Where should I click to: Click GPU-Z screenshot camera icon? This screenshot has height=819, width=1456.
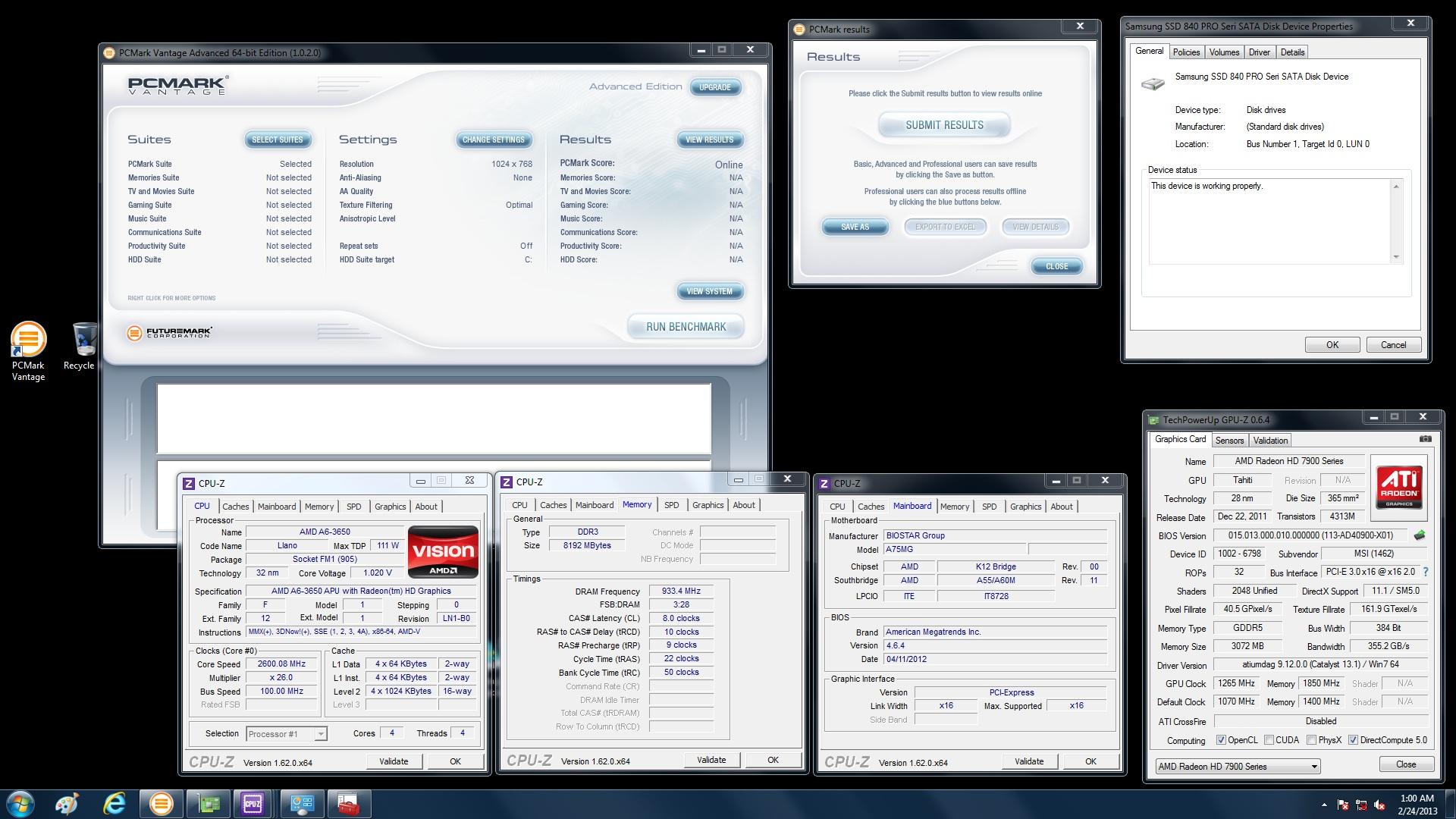coord(1426,439)
